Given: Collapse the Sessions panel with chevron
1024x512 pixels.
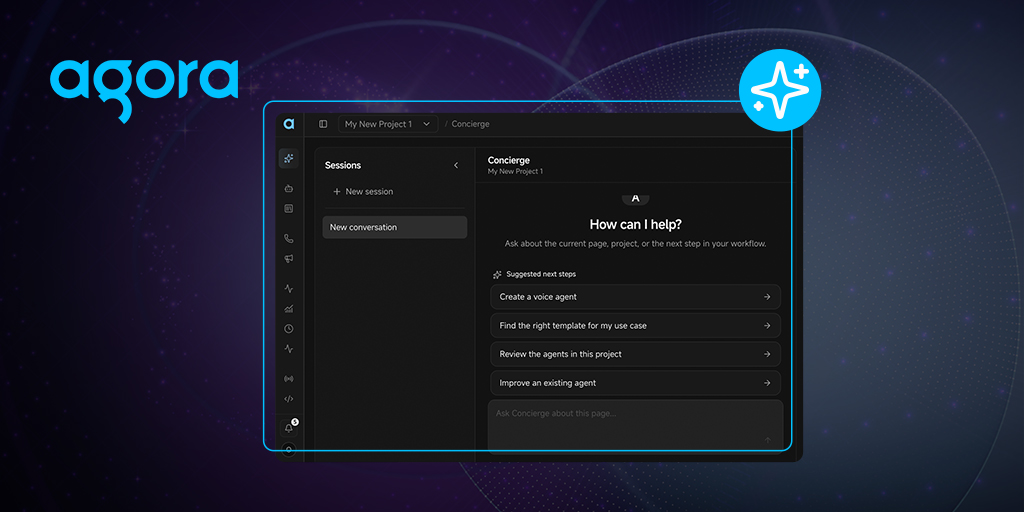Looking at the screenshot, I should 456,165.
